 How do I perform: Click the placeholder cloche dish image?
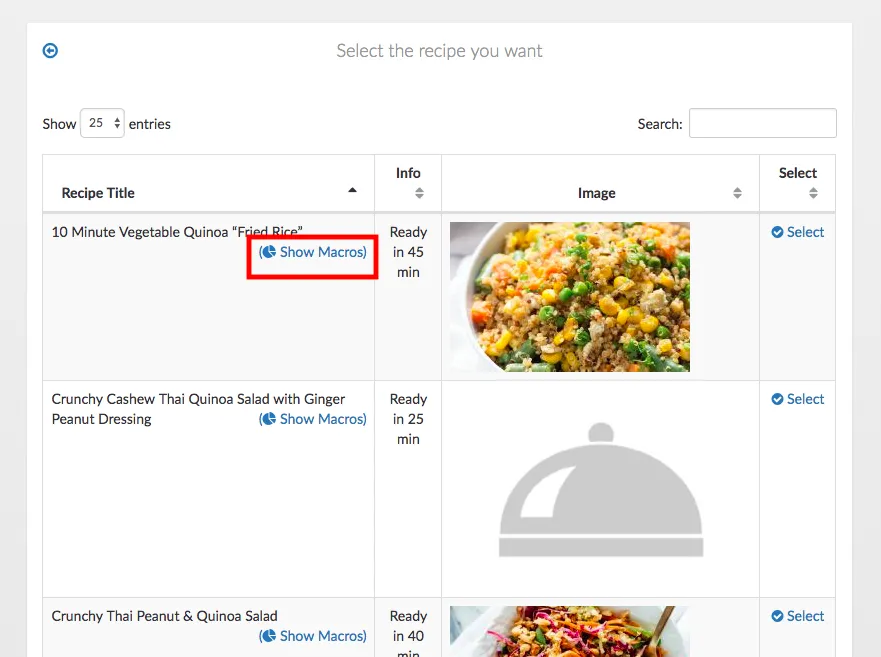pos(600,490)
